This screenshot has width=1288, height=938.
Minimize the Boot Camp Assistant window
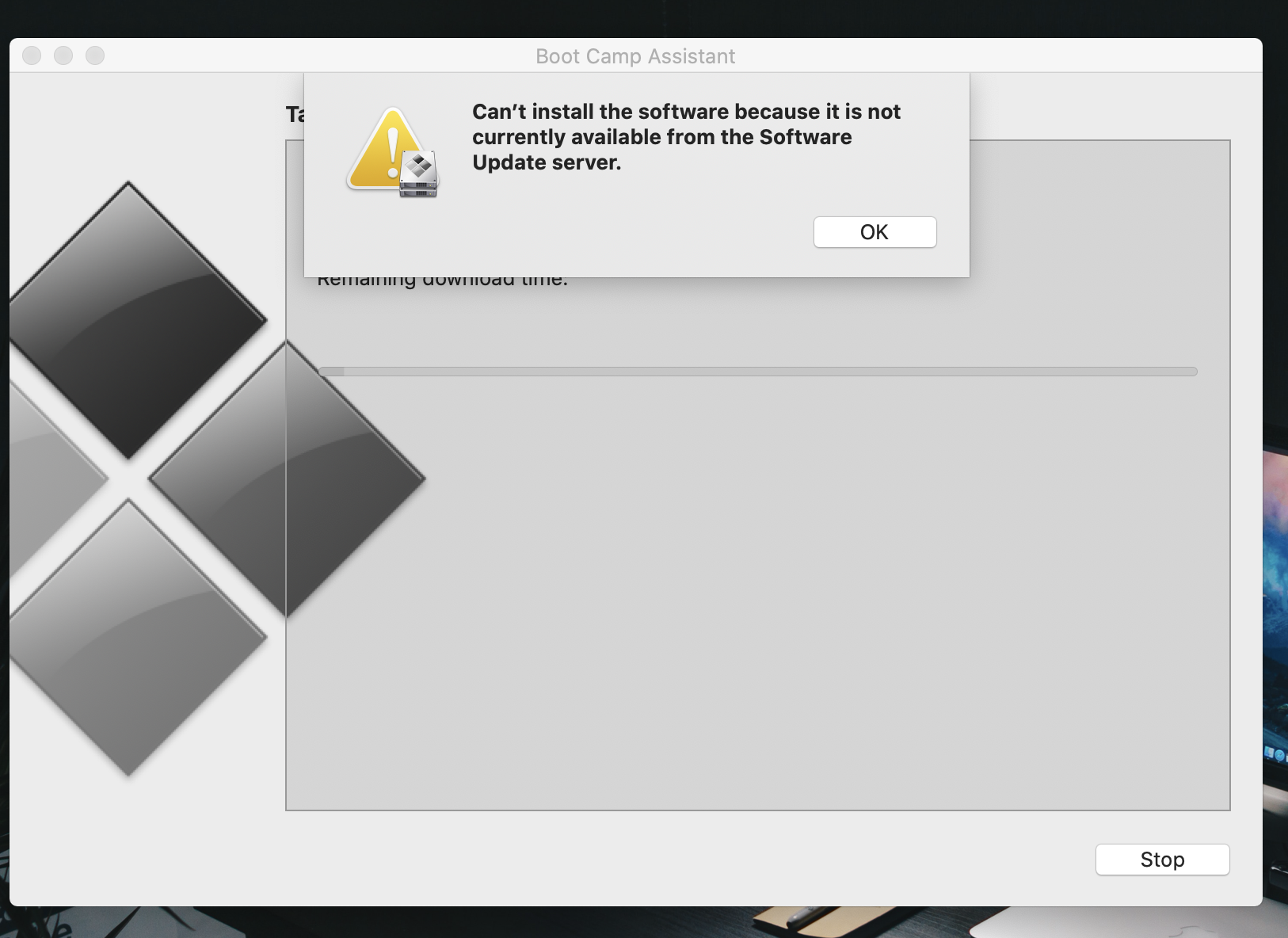click(x=63, y=55)
